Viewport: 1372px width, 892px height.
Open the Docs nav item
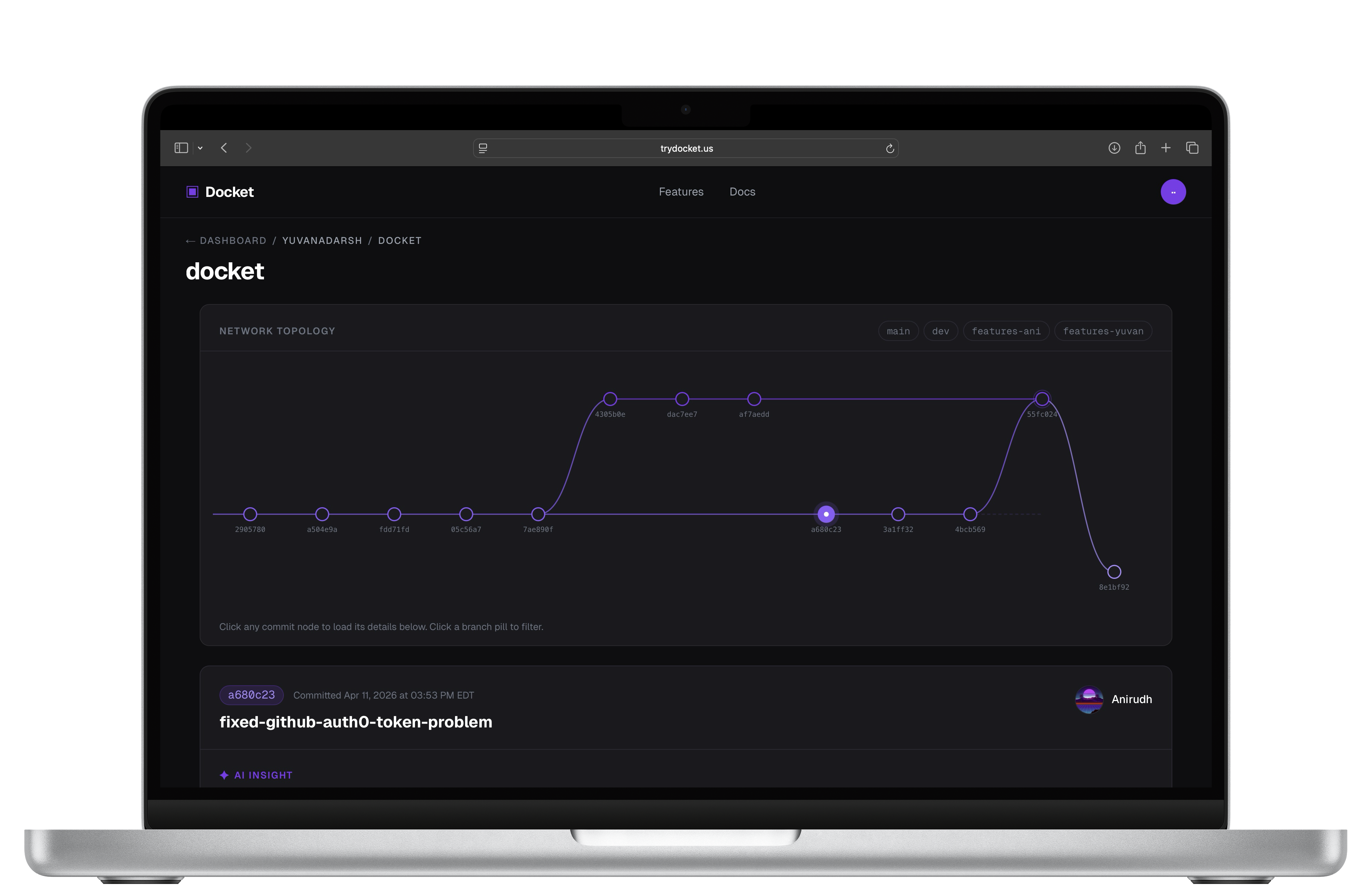[742, 192]
